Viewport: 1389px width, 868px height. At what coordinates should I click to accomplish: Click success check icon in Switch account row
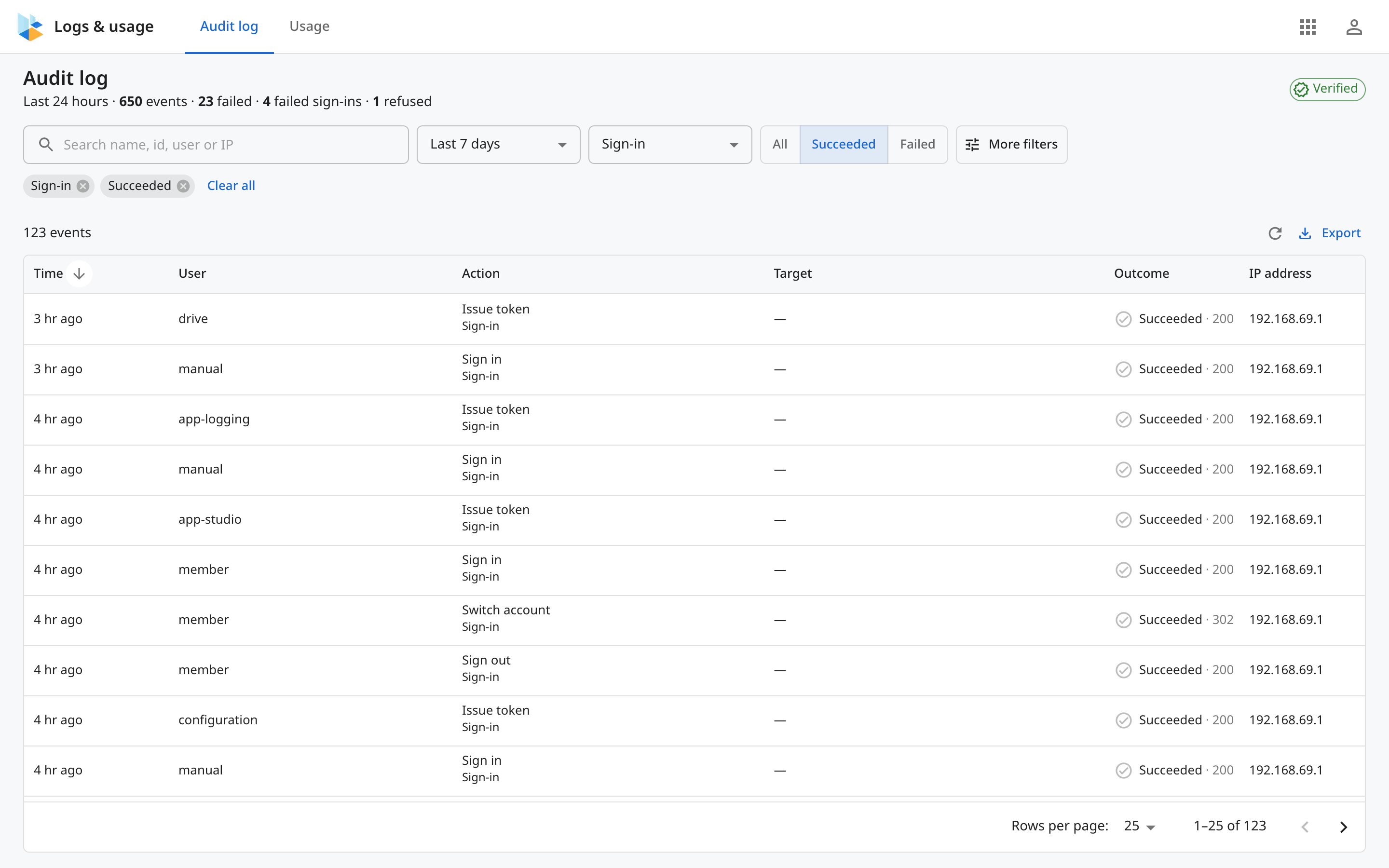click(1123, 620)
